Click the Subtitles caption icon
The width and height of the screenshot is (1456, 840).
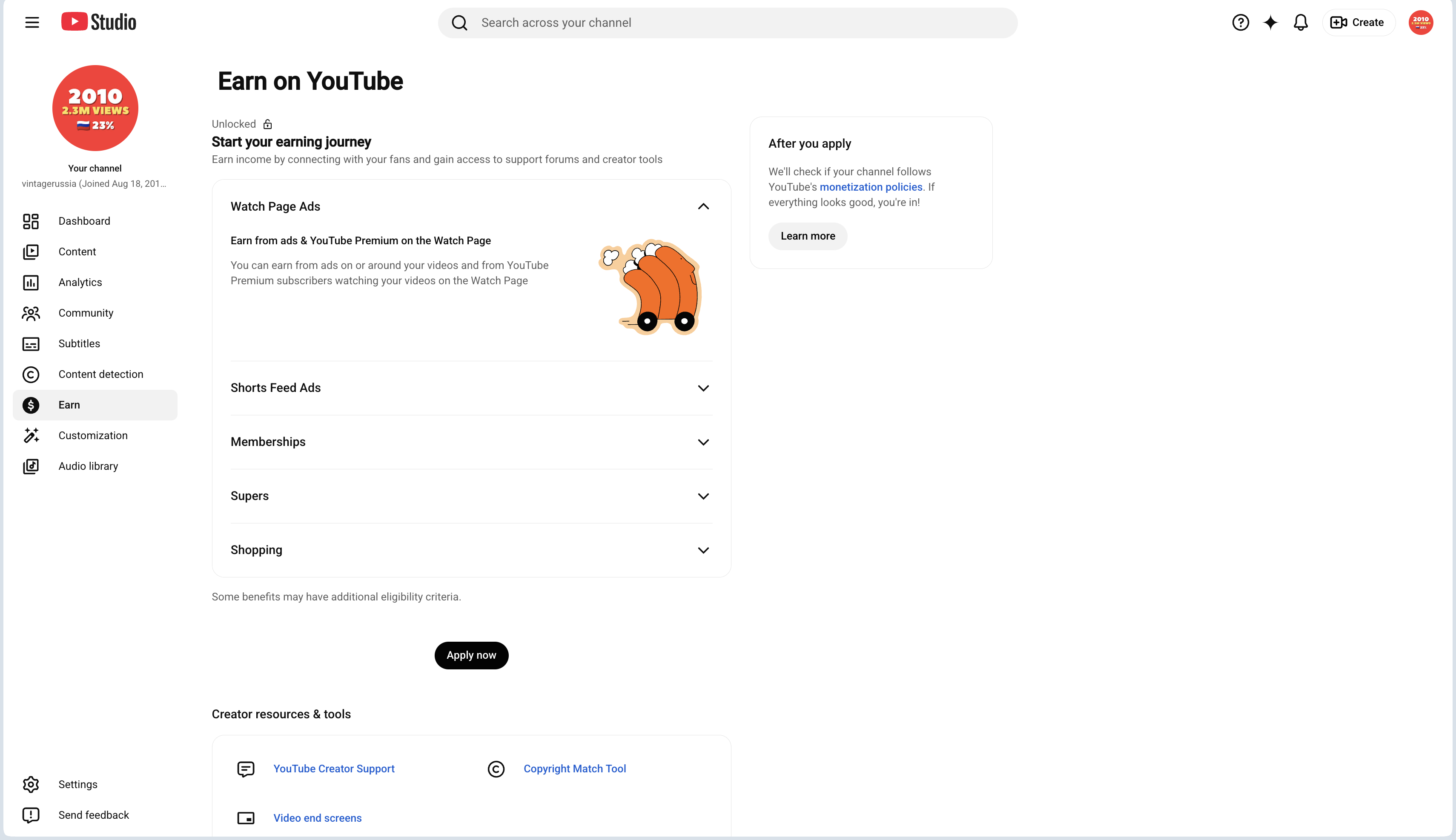pos(31,344)
